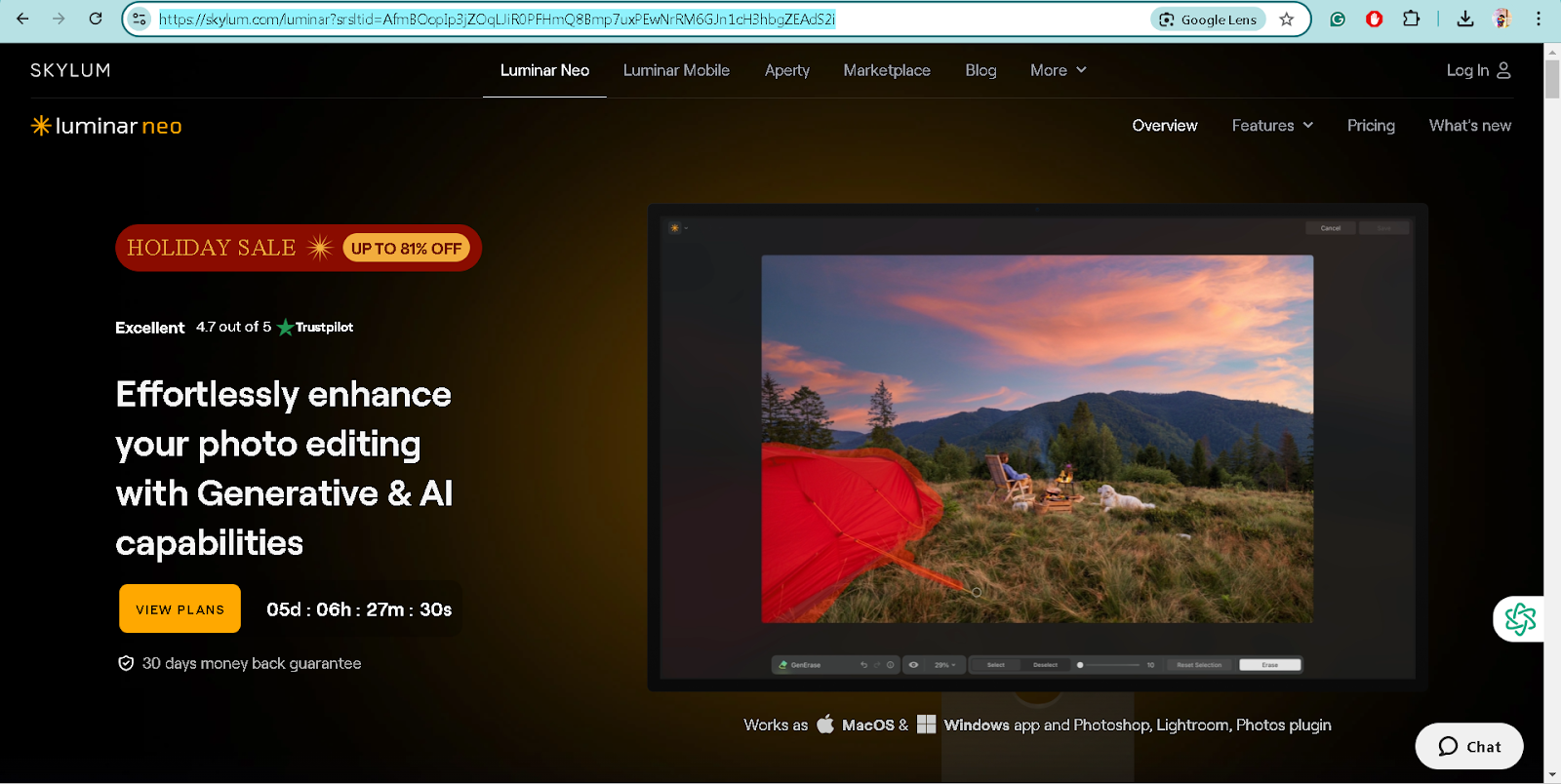The height and width of the screenshot is (784, 1561).
Task: Click Log In link
Action: tap(1467, 70)
